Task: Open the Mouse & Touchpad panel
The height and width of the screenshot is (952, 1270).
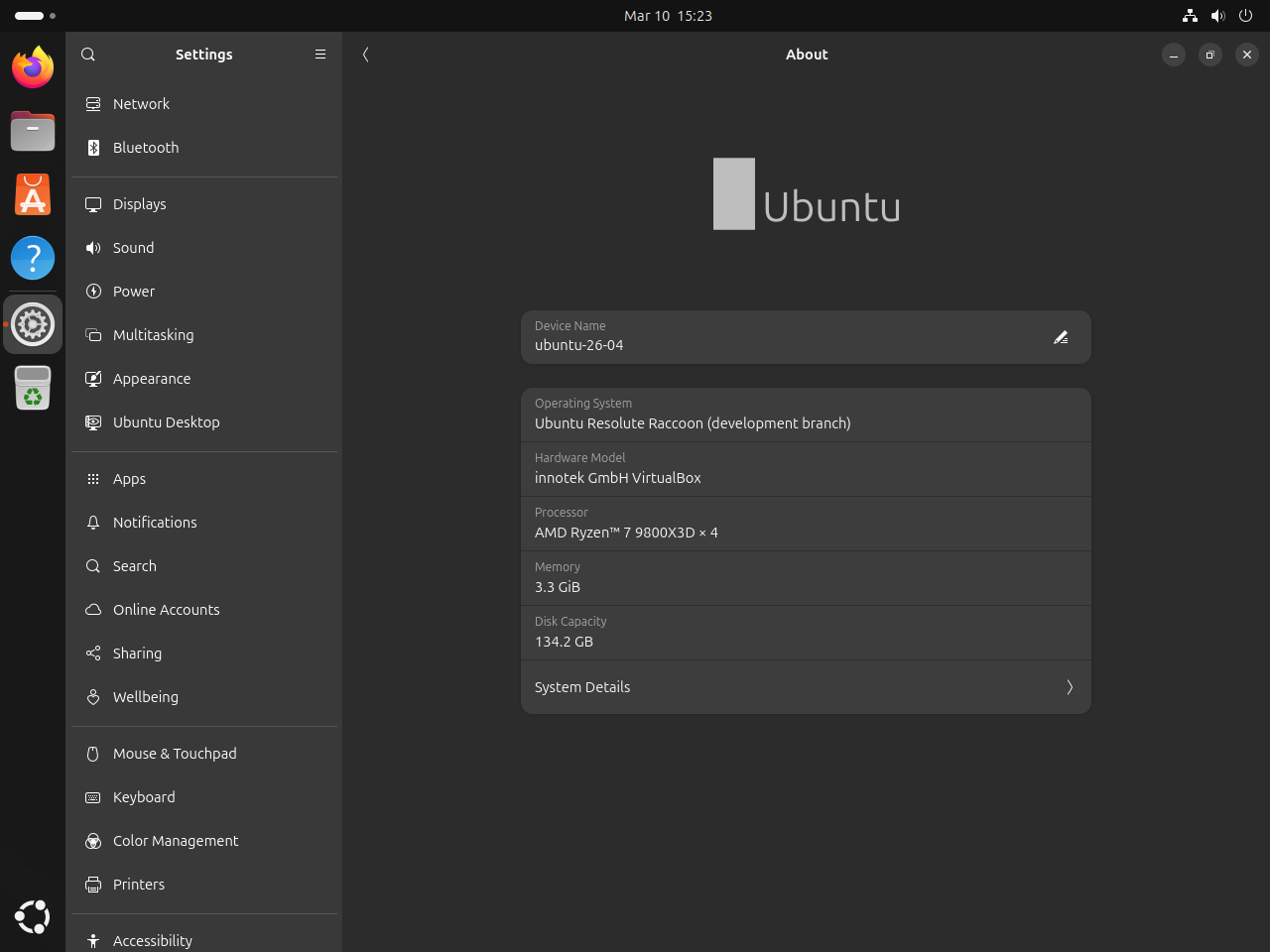Action: pos(175,753)
